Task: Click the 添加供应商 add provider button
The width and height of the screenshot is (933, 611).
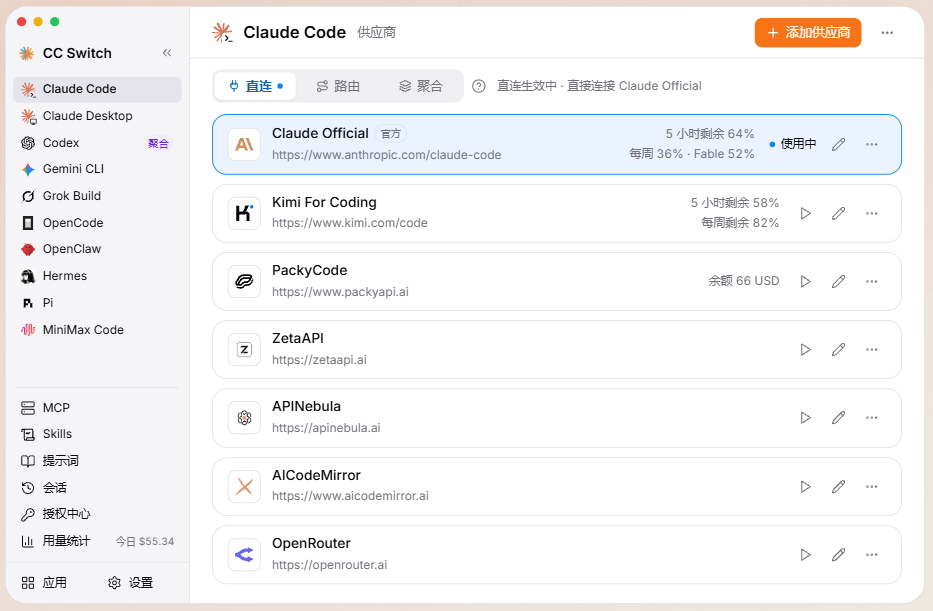Action: coord(808,33)
